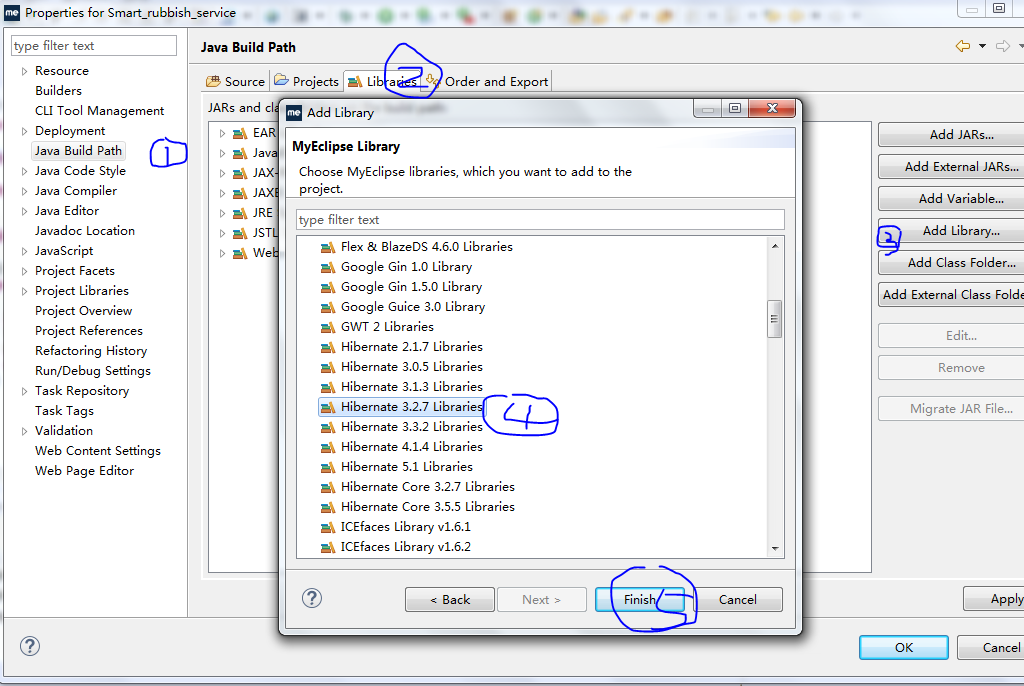Click the Back button in Add Library
The image size is (1024, 686).
click(449, 599)
